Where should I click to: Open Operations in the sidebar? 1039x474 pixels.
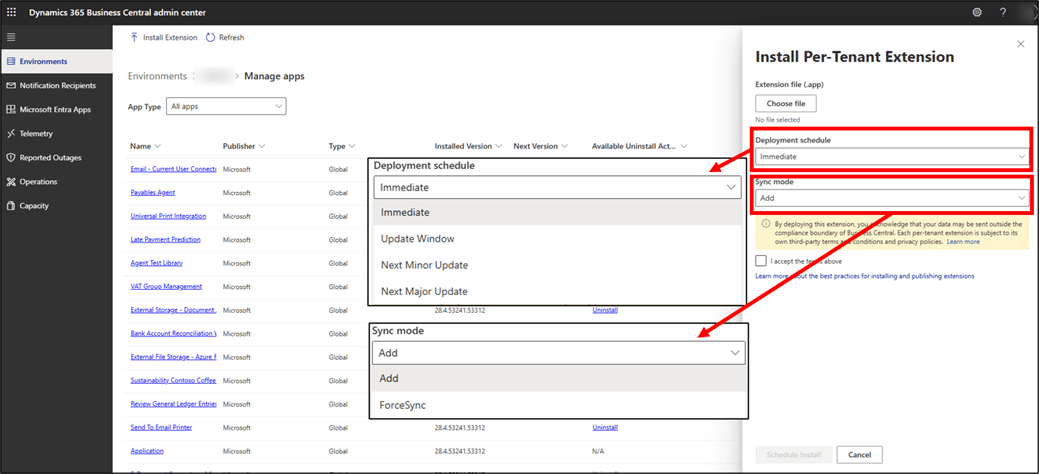tap(56, 182)
